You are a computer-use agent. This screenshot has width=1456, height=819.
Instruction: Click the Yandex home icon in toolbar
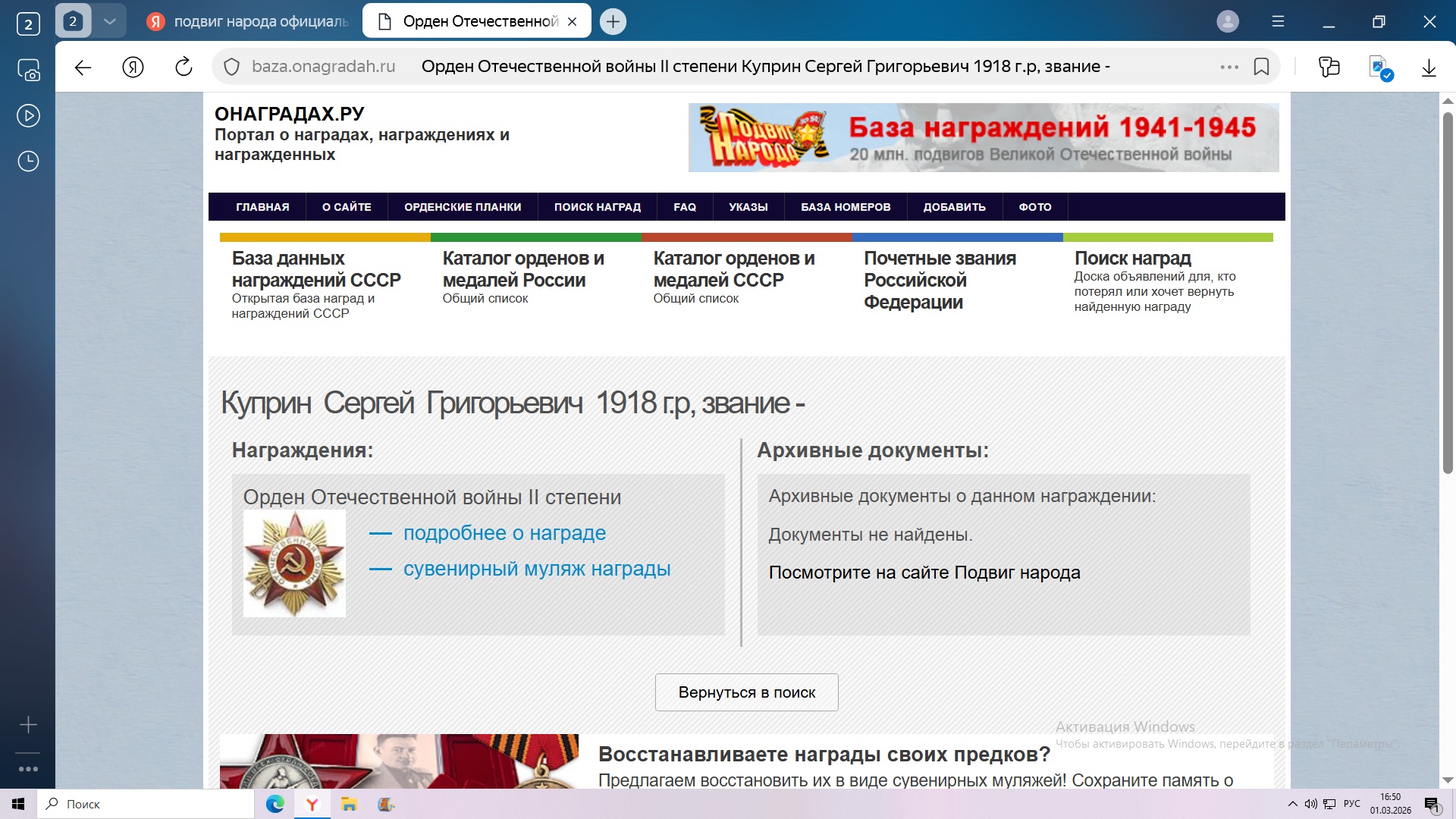point(133,67)
